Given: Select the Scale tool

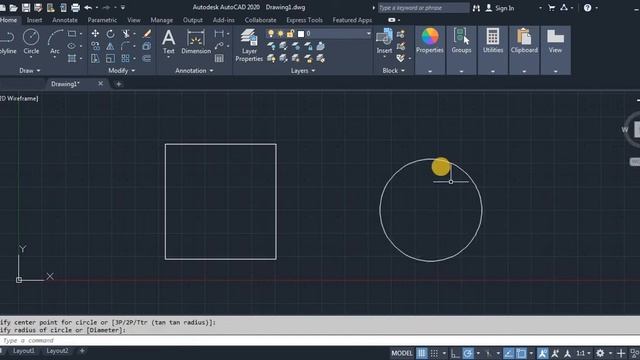Looking at the screenshot, I should [110, 58].
